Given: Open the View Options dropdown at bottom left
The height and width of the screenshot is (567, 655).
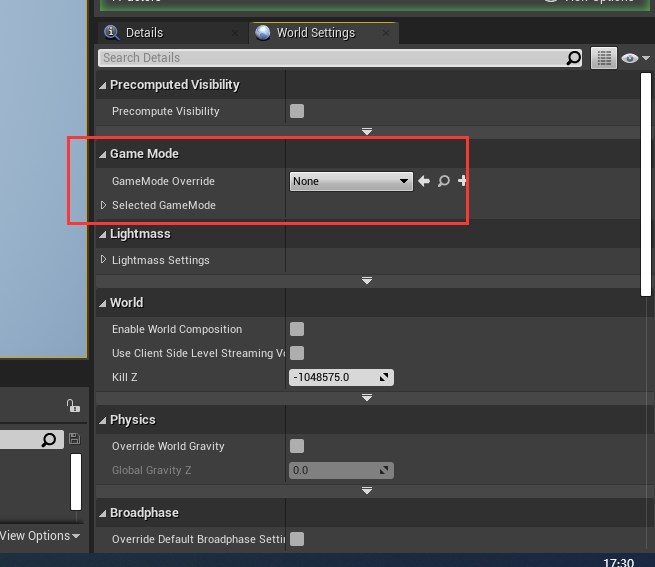Looking at the screenshot, I should pos(40,536).
